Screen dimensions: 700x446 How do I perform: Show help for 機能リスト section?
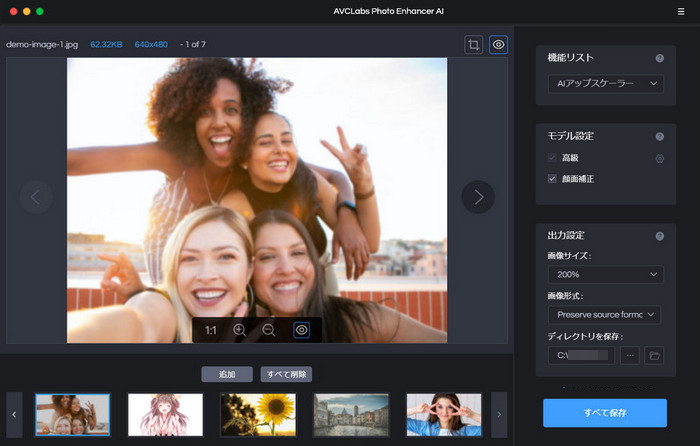[659, 58]
